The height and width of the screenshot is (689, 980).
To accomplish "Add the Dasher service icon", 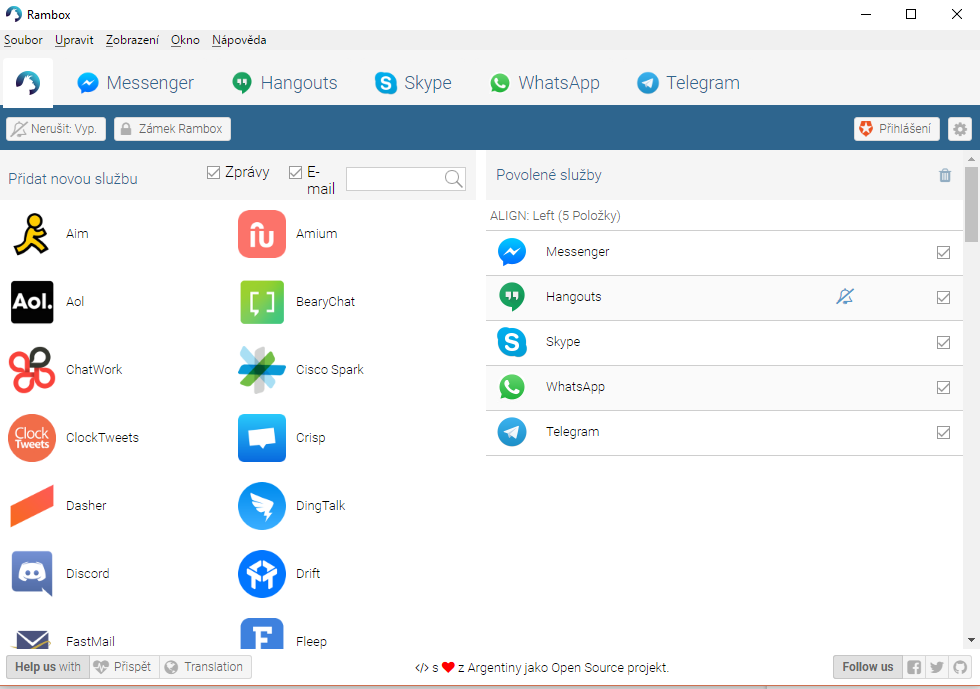I will click(32, 506).
